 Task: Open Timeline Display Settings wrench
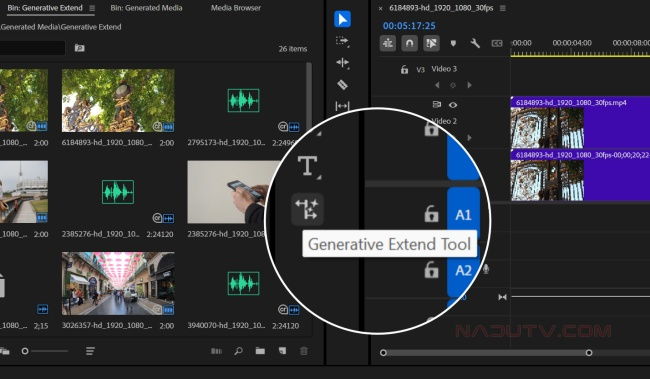(x=475, y=43)
